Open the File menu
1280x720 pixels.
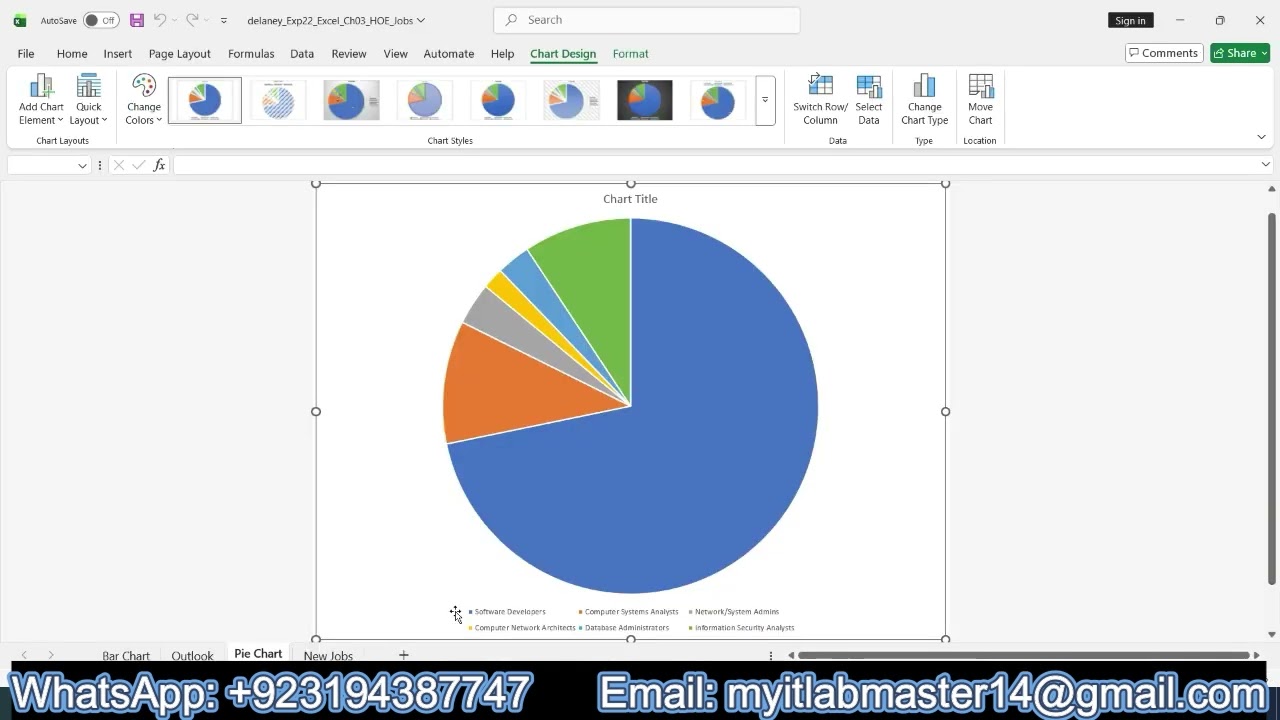click(26, 54)
